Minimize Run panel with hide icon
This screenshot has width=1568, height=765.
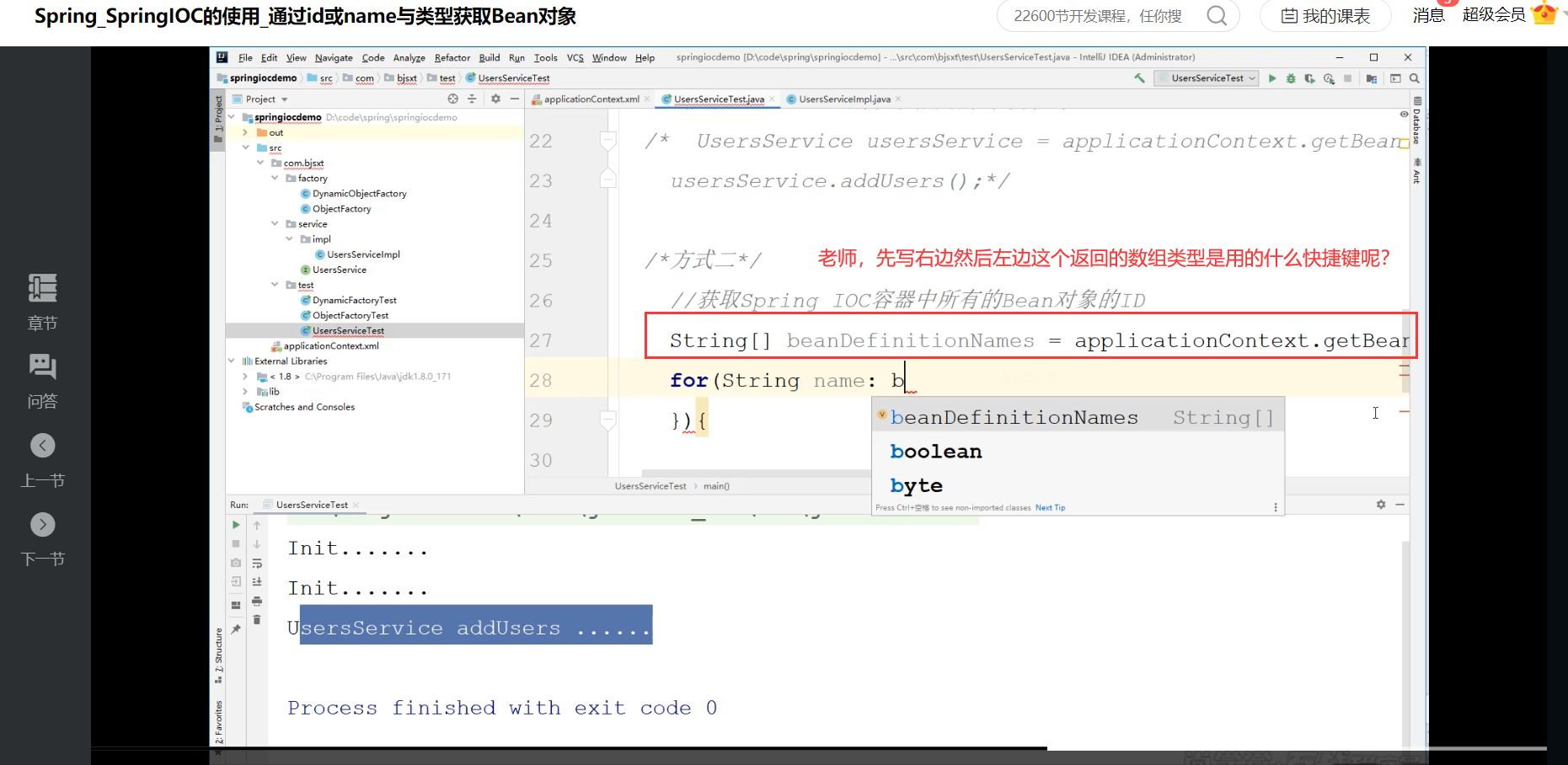tap(1399, 504)
